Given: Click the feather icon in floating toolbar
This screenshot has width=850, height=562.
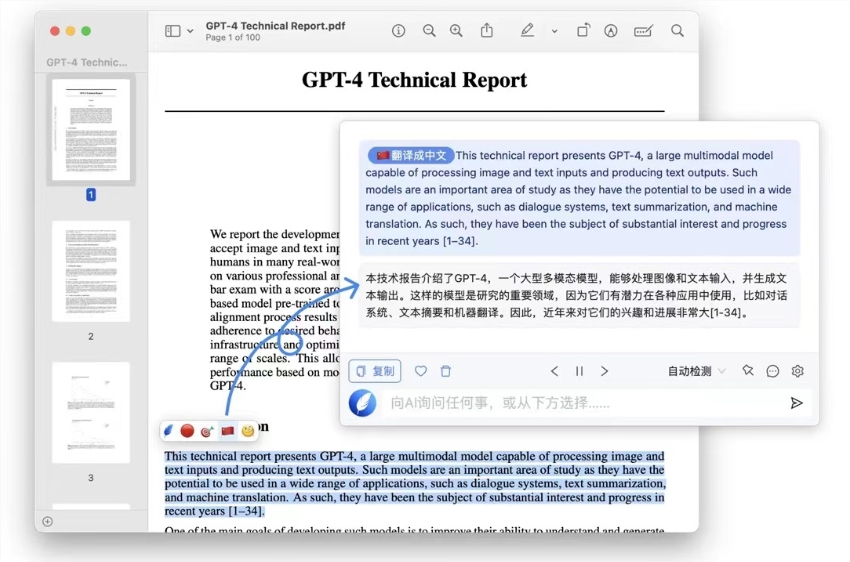Looking at the screenshot, I should [x=169, y=431].
